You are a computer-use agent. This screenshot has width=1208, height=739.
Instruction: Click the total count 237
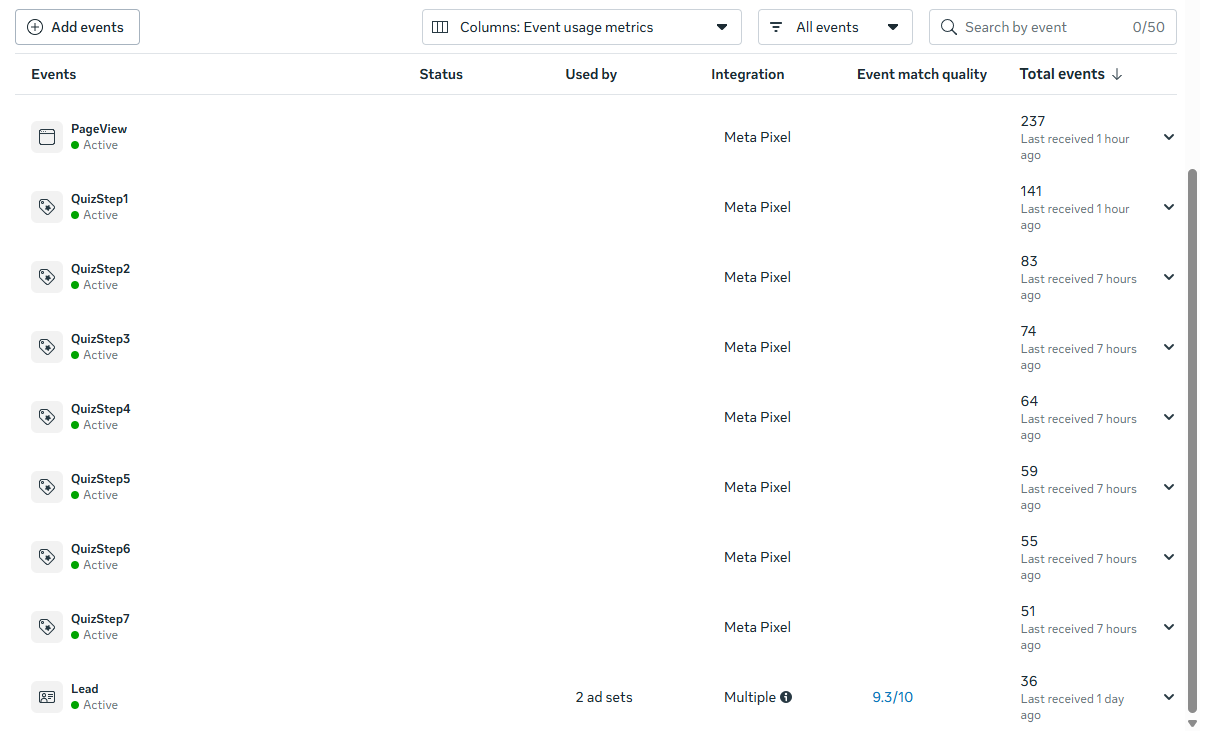pos(1033,121)
